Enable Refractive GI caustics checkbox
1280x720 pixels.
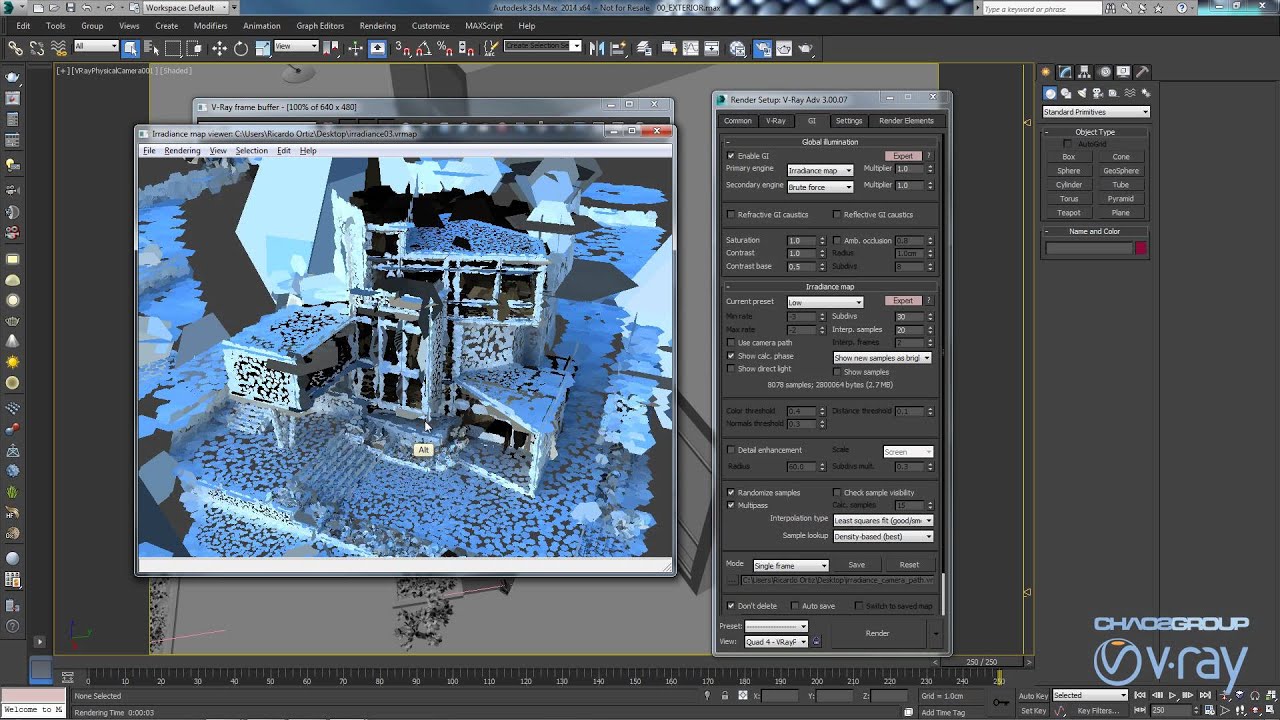tap(730, 215)
